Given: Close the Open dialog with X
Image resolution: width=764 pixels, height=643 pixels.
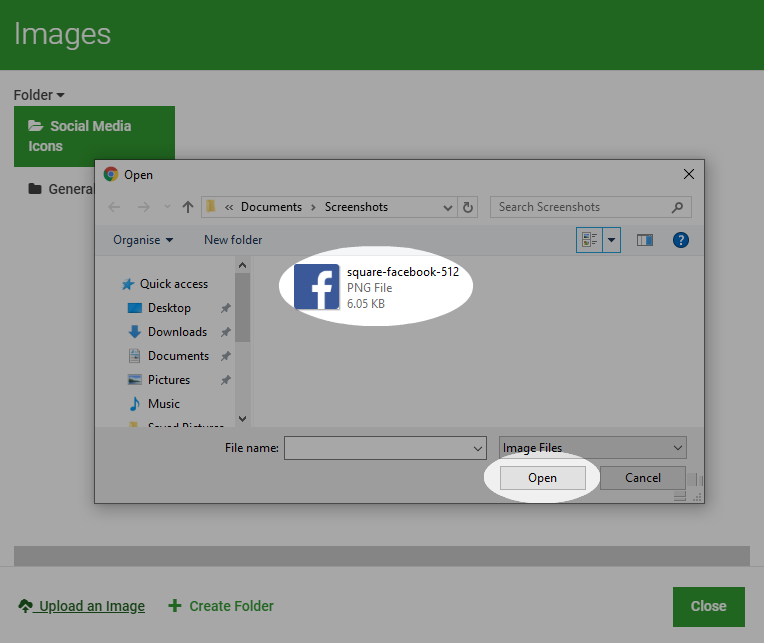Looking at the screenshot, I should coord(688,174).
